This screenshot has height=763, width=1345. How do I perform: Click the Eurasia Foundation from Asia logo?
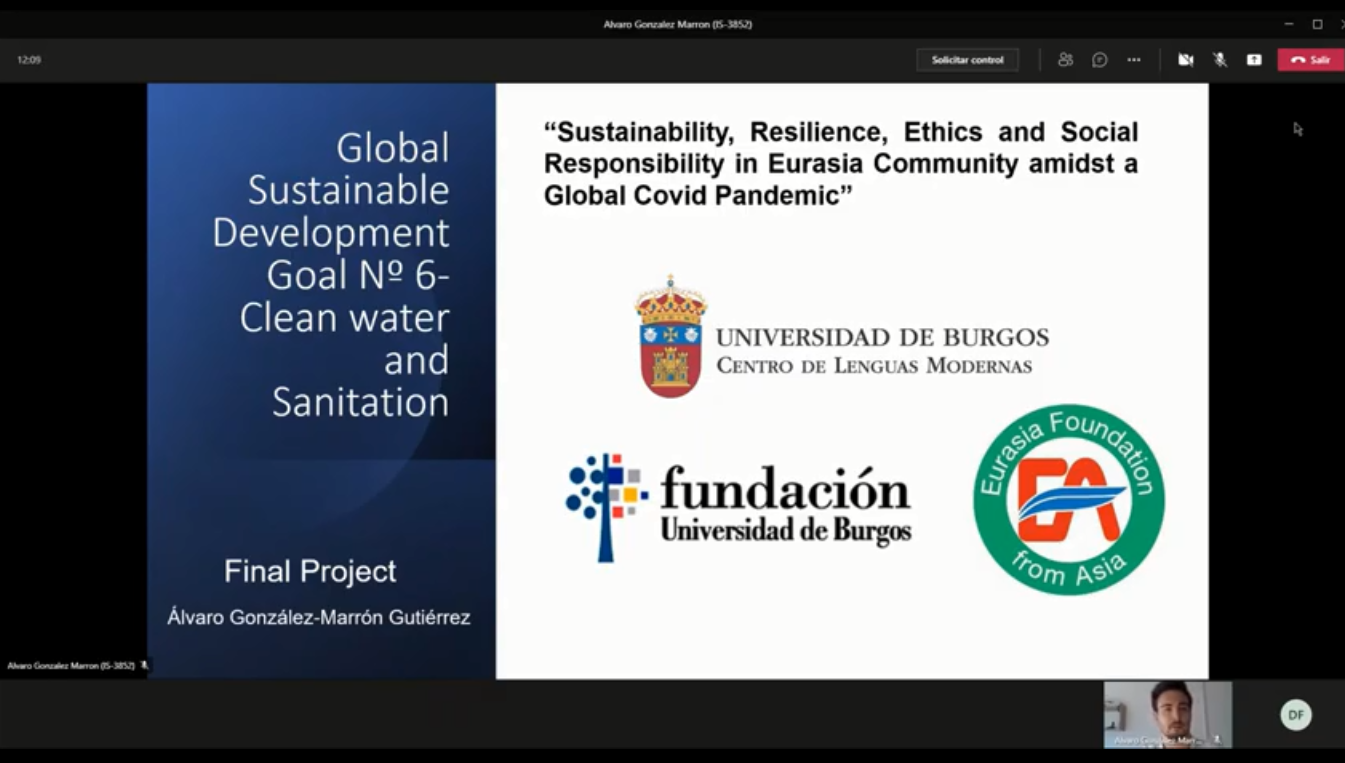(x=1069, y=499)
